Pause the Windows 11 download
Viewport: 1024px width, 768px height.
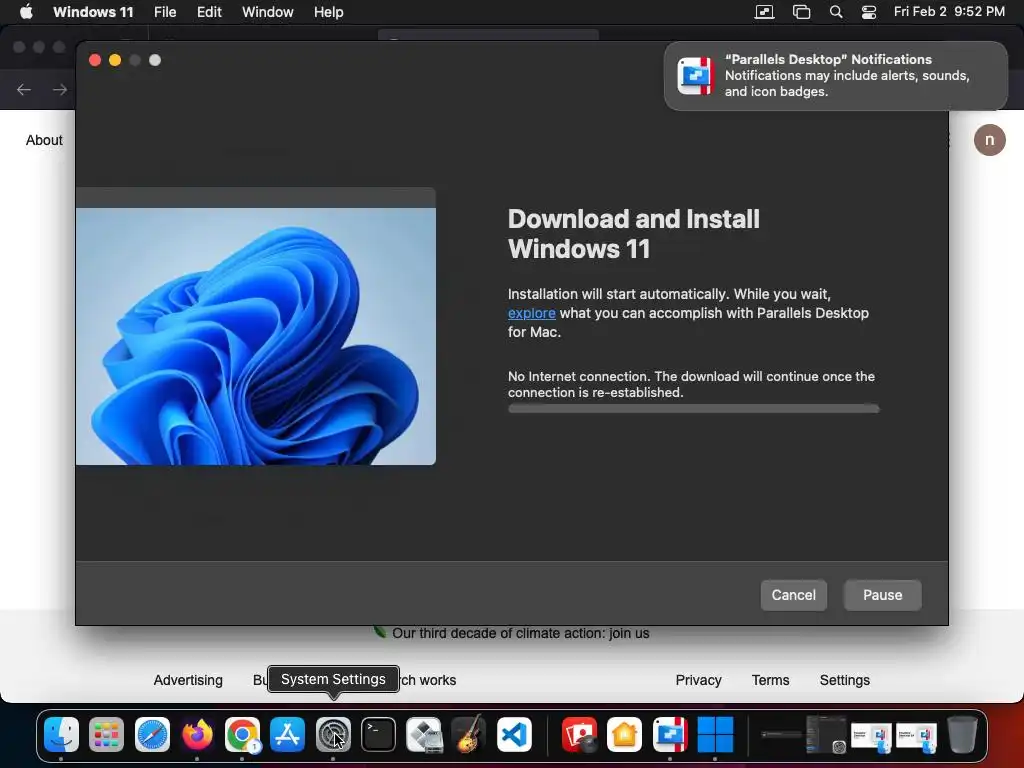click(x=882, y=595)
